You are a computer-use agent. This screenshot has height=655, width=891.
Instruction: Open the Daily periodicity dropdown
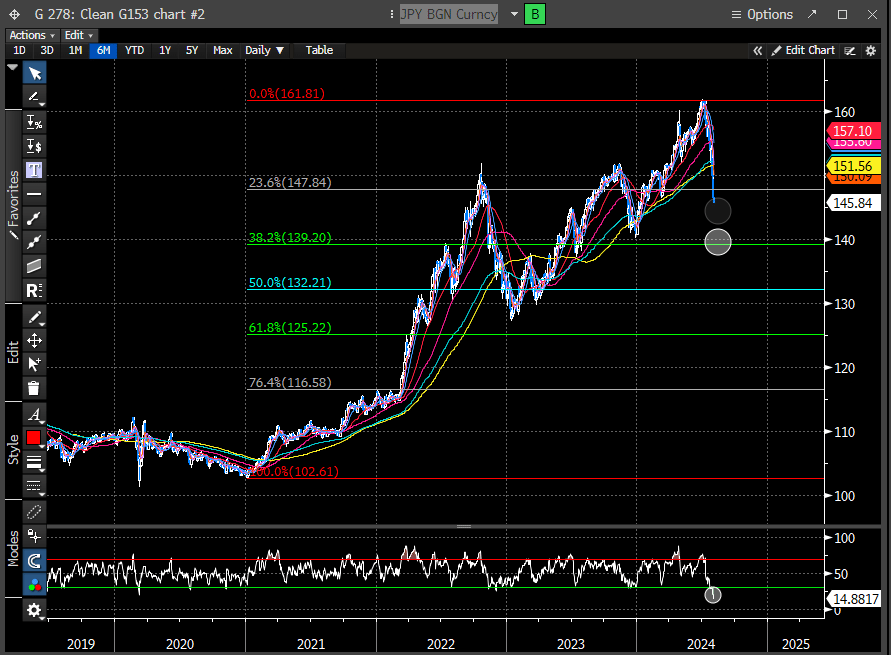[x=265, y=50]
